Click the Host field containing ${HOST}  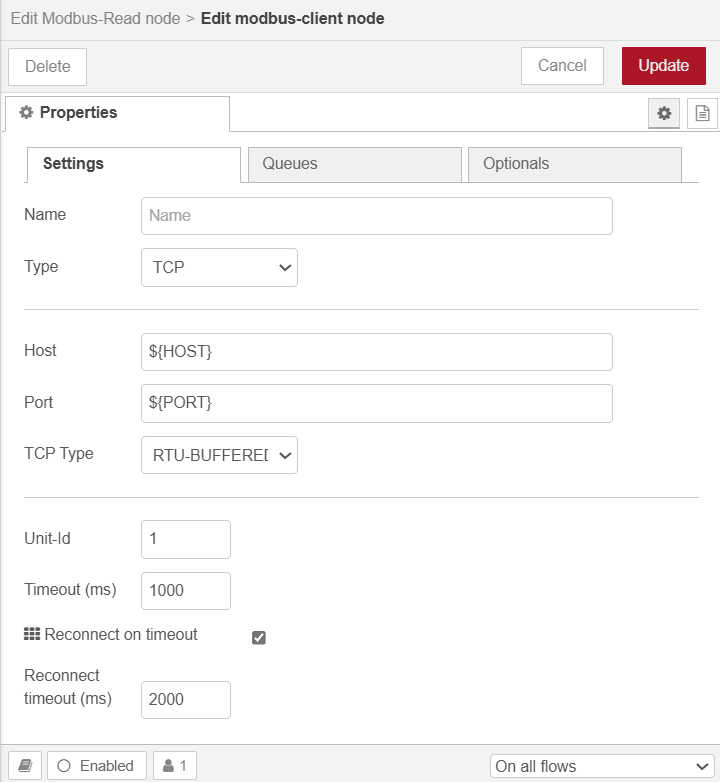376,352
